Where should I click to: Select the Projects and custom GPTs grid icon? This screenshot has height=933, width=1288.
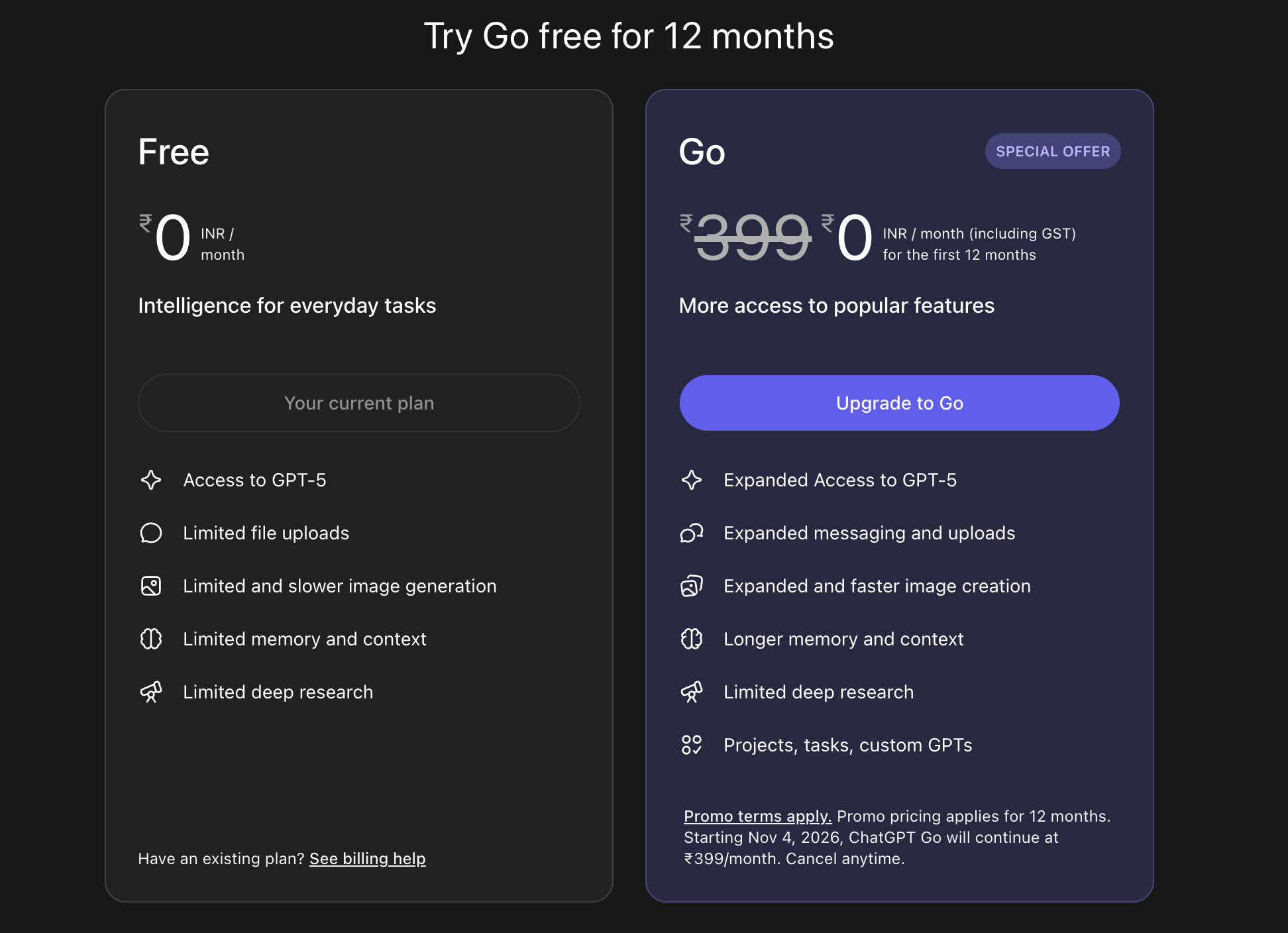point(692,745)
